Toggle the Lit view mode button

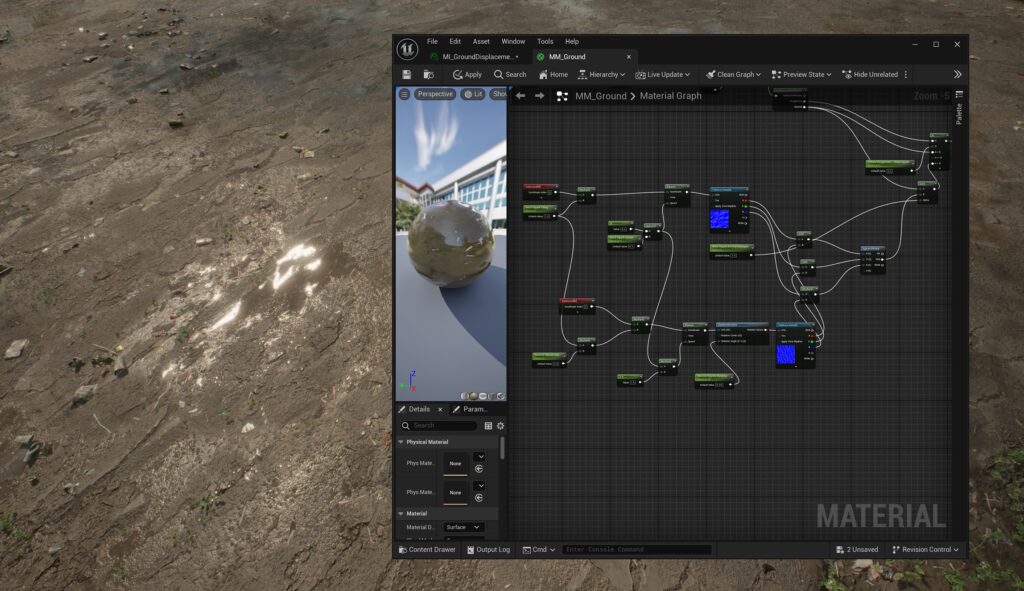[x=472, y=94]
